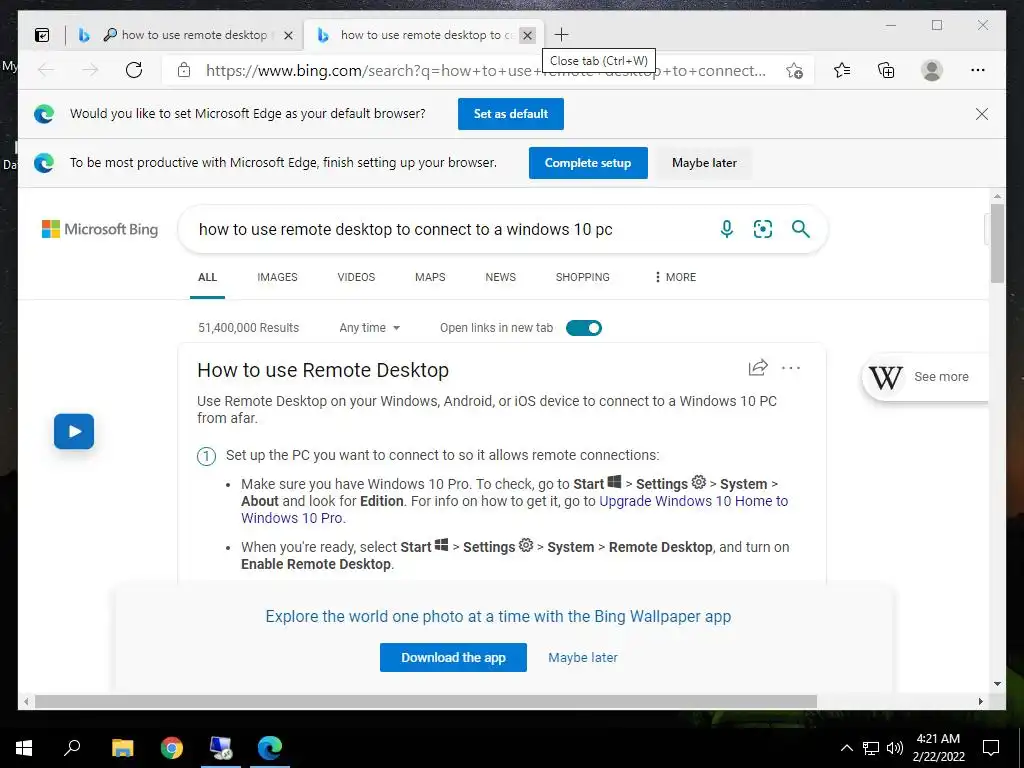The image size is (1024, 768).
Task: Toggle Open links in new tab
Action: tap(584, 328)
